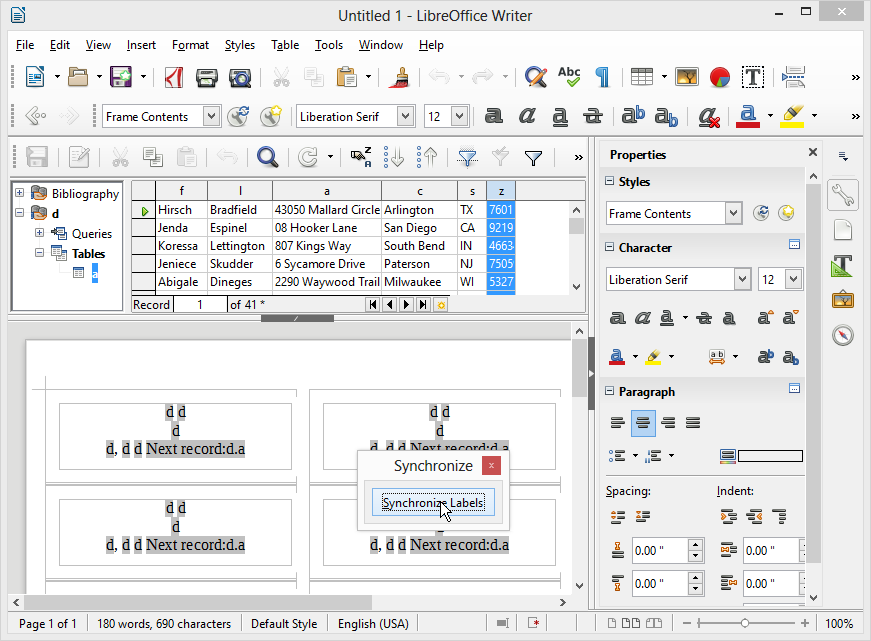Open the Gallery sidebar icon
871x641 pixels.
coord(842,299)
